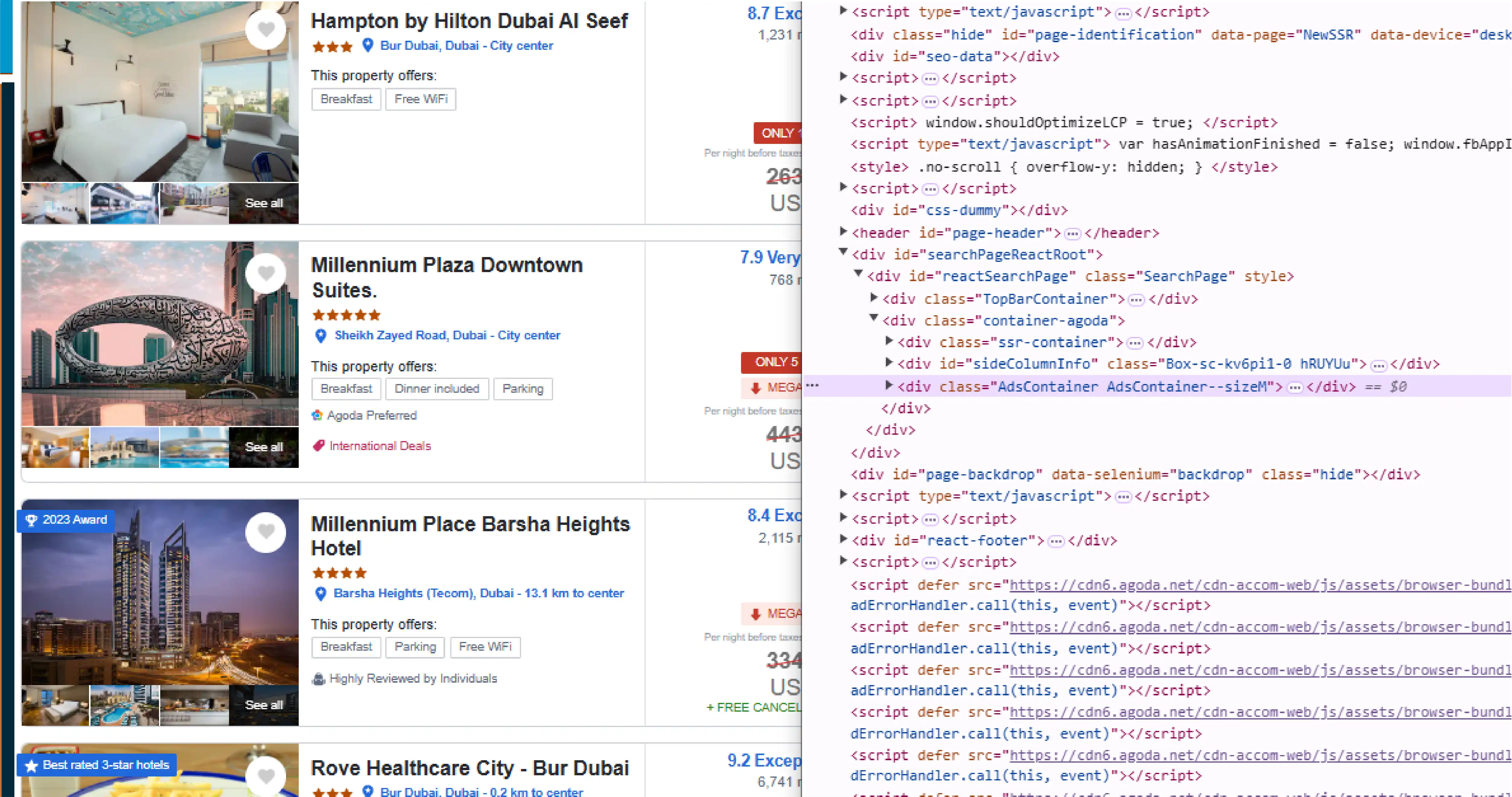Favorite Hampton by Hilton Dubai Al Seef
Viewport: 1512px width, 797px height.
[266, 29]
